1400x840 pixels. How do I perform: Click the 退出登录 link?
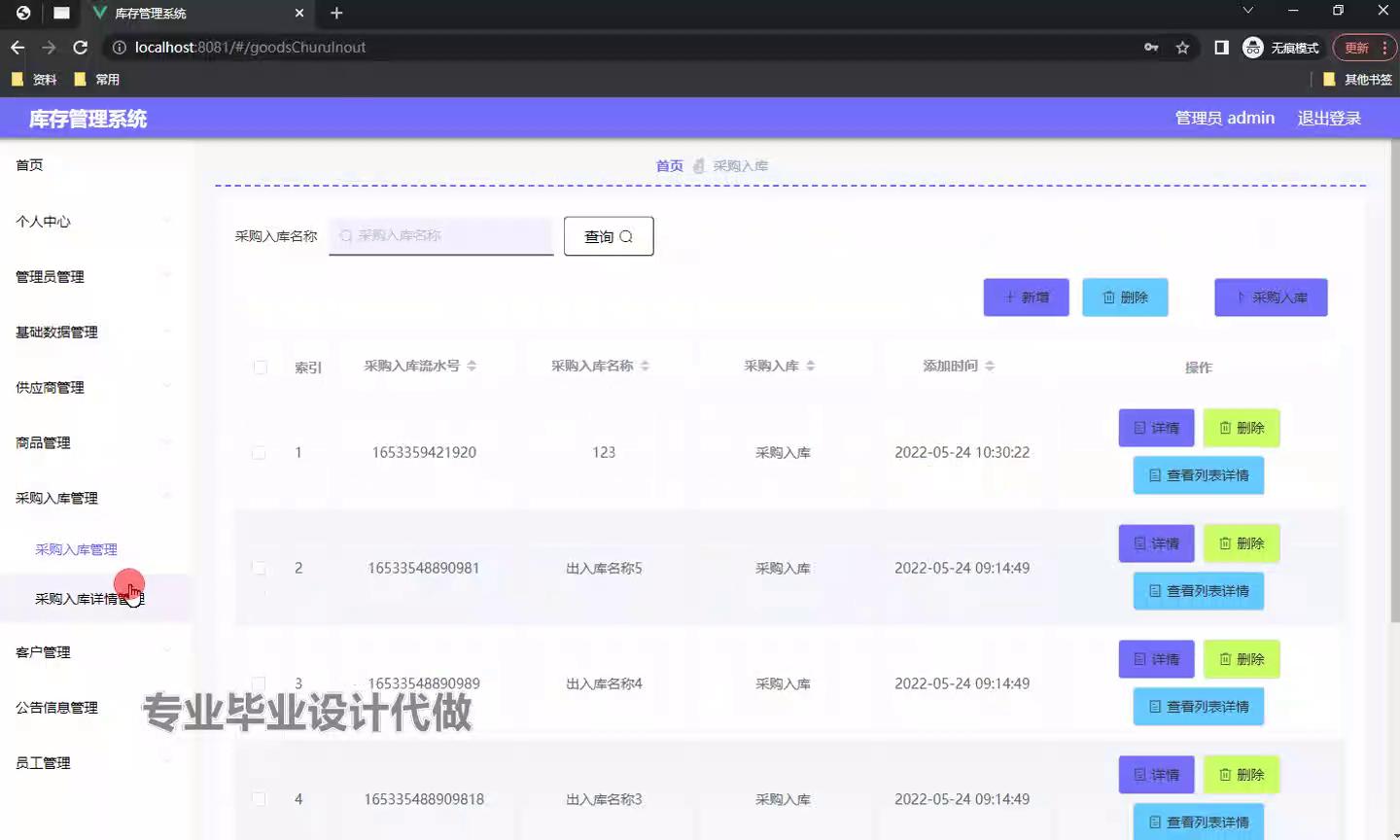[1329, 119]
